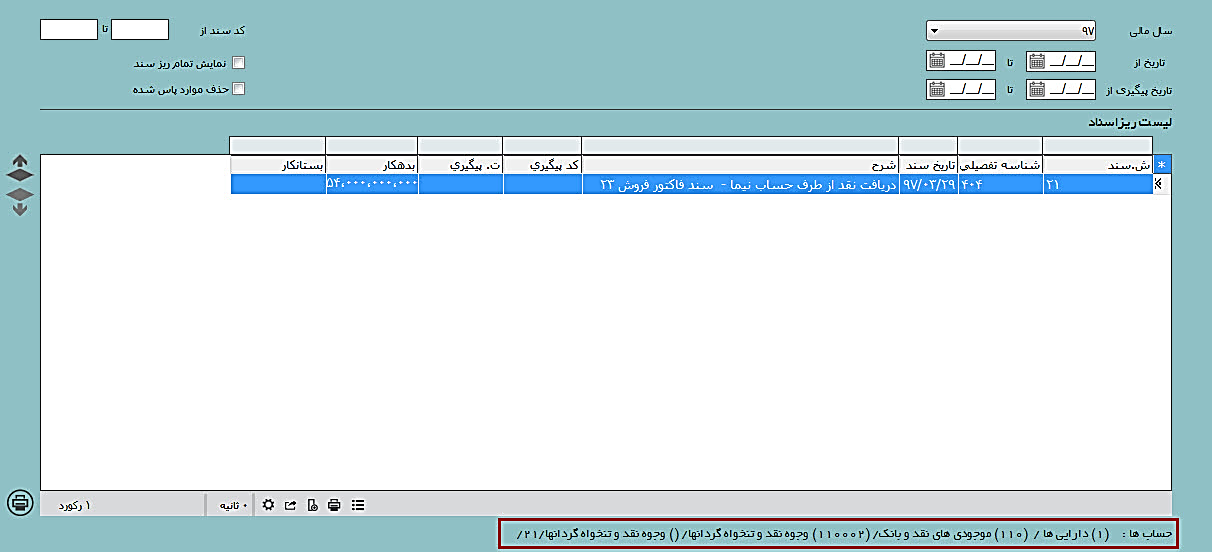Click the filter box above the بستانکار column

[278, 145]
